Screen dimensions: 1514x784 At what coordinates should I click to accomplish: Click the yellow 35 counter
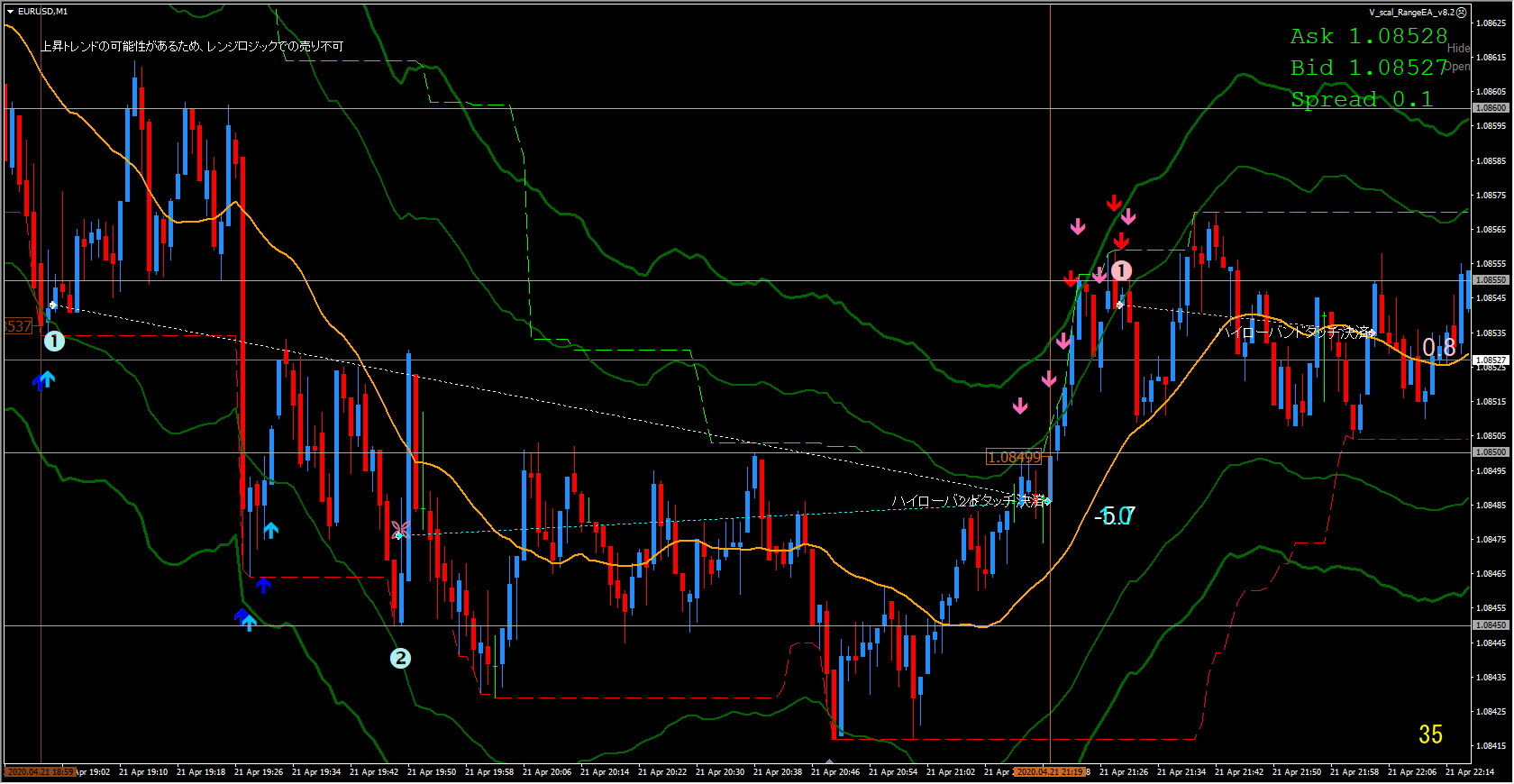pos(1430,734)
